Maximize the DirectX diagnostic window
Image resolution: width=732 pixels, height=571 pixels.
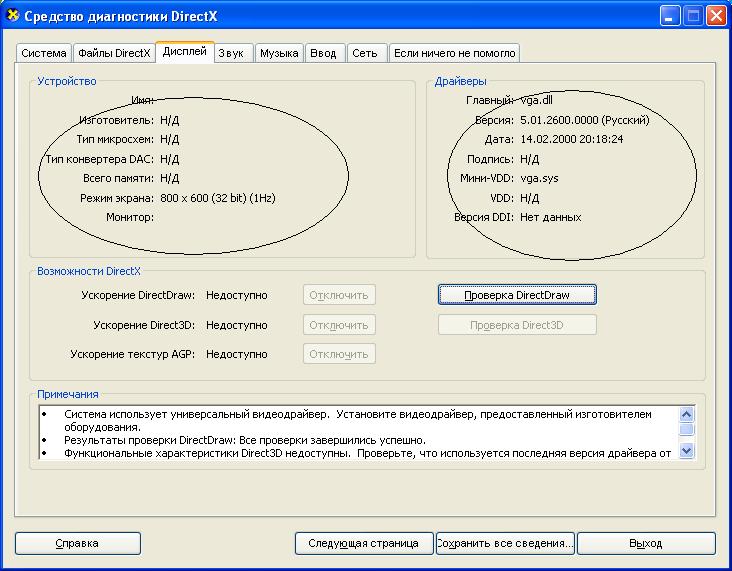pos(693,16)
